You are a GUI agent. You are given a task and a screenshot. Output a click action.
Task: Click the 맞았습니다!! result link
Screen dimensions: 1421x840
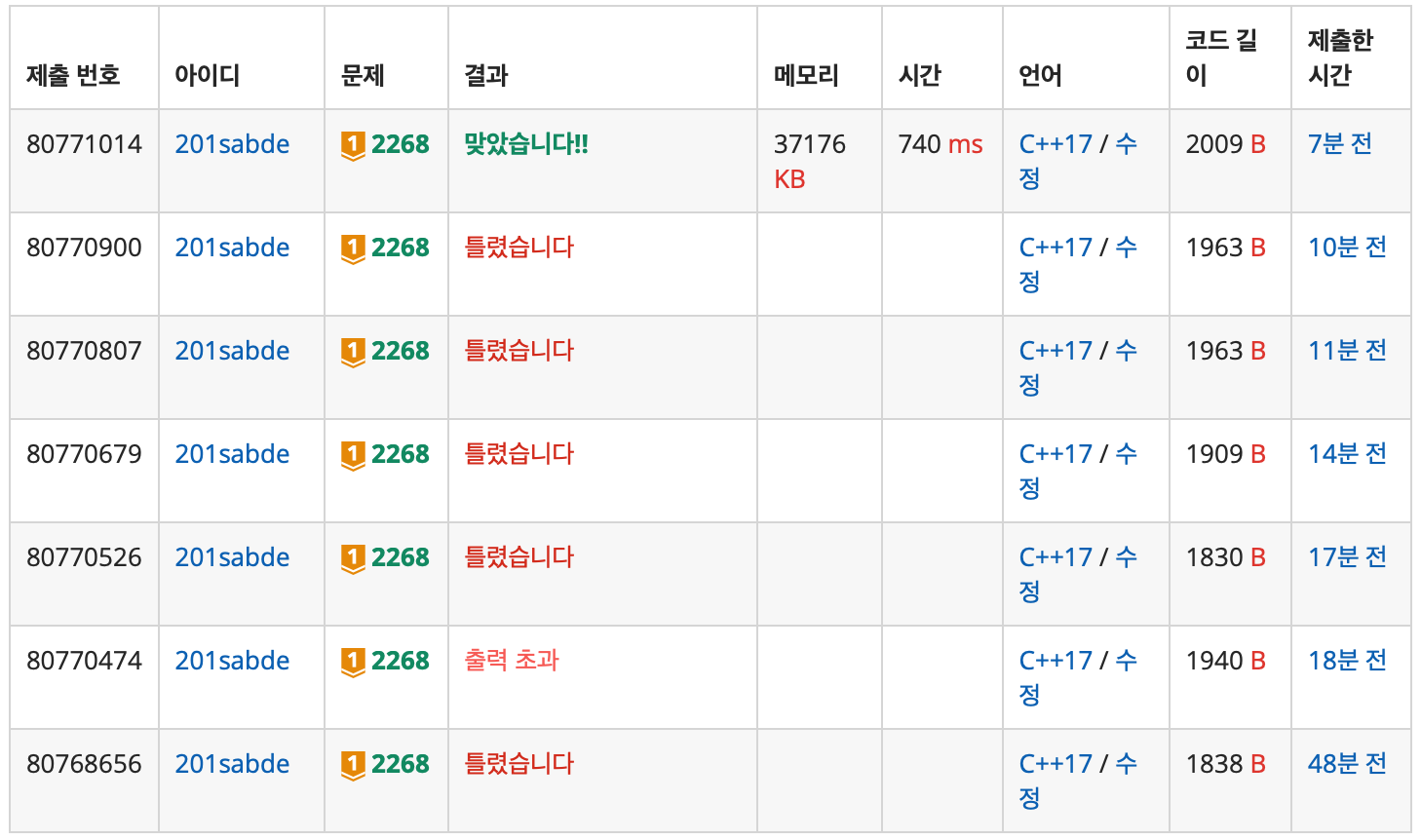pyautogui.click(x=527, y=144)
